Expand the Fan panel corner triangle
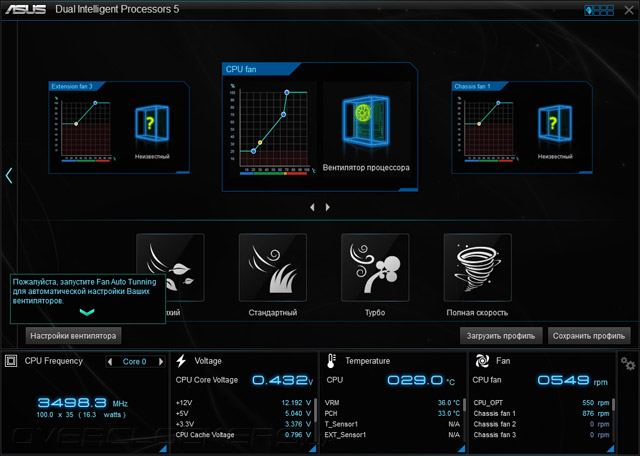Viewport: 640px width, 456px height. coord(611,449)
